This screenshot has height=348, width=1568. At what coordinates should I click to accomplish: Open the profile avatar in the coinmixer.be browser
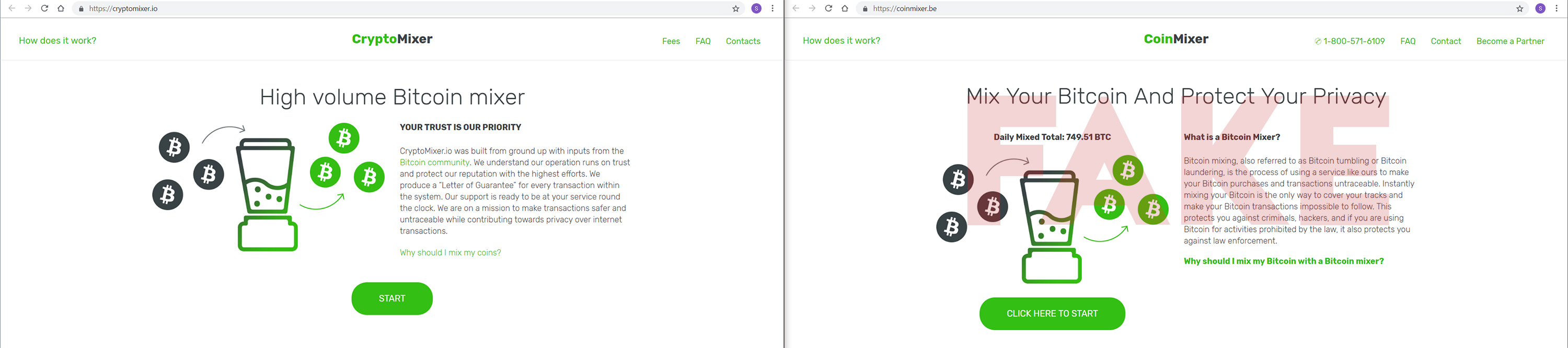click(1541, 8)
